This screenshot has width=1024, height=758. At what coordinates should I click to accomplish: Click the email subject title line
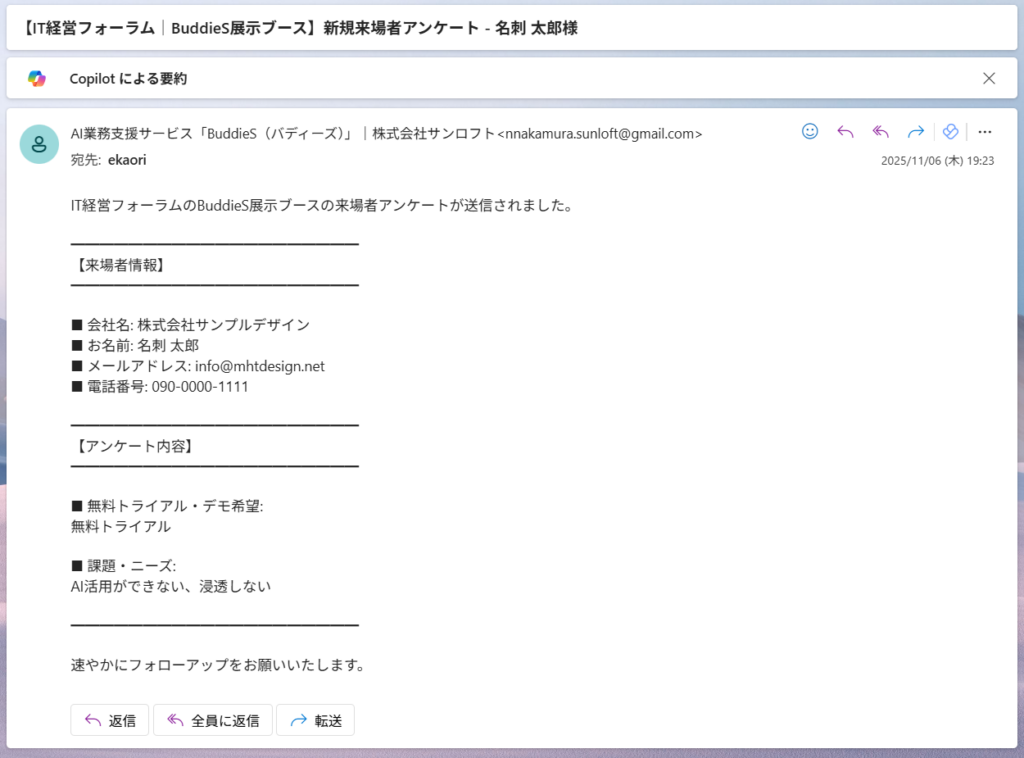[x=299, y=28]
